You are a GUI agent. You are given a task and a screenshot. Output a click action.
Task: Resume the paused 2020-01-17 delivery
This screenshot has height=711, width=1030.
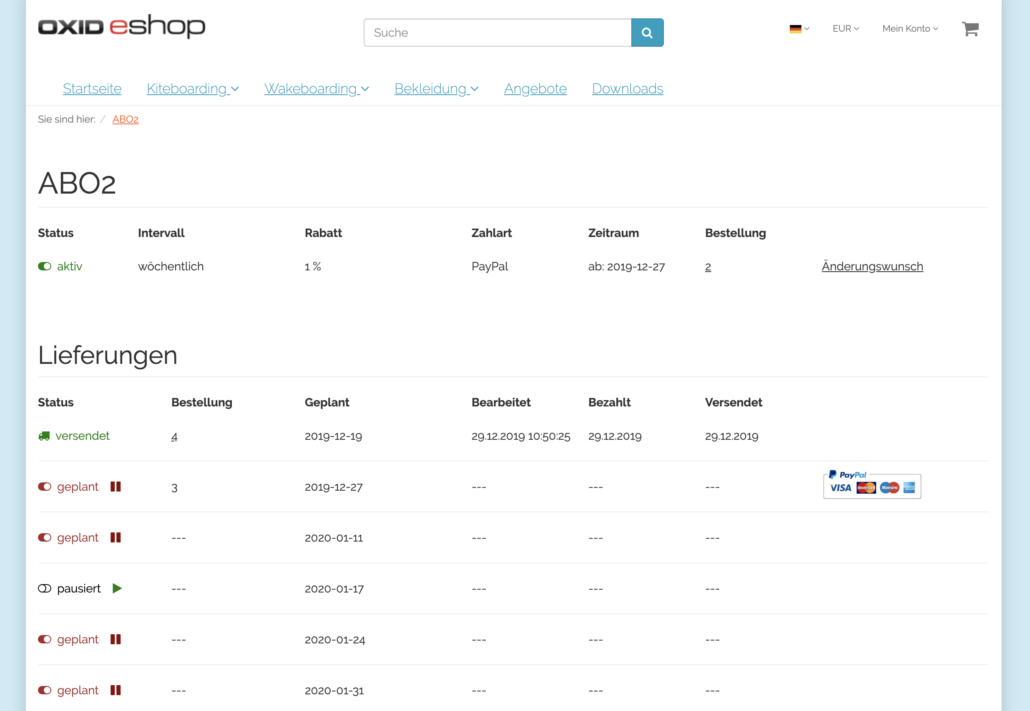point(117,589)
